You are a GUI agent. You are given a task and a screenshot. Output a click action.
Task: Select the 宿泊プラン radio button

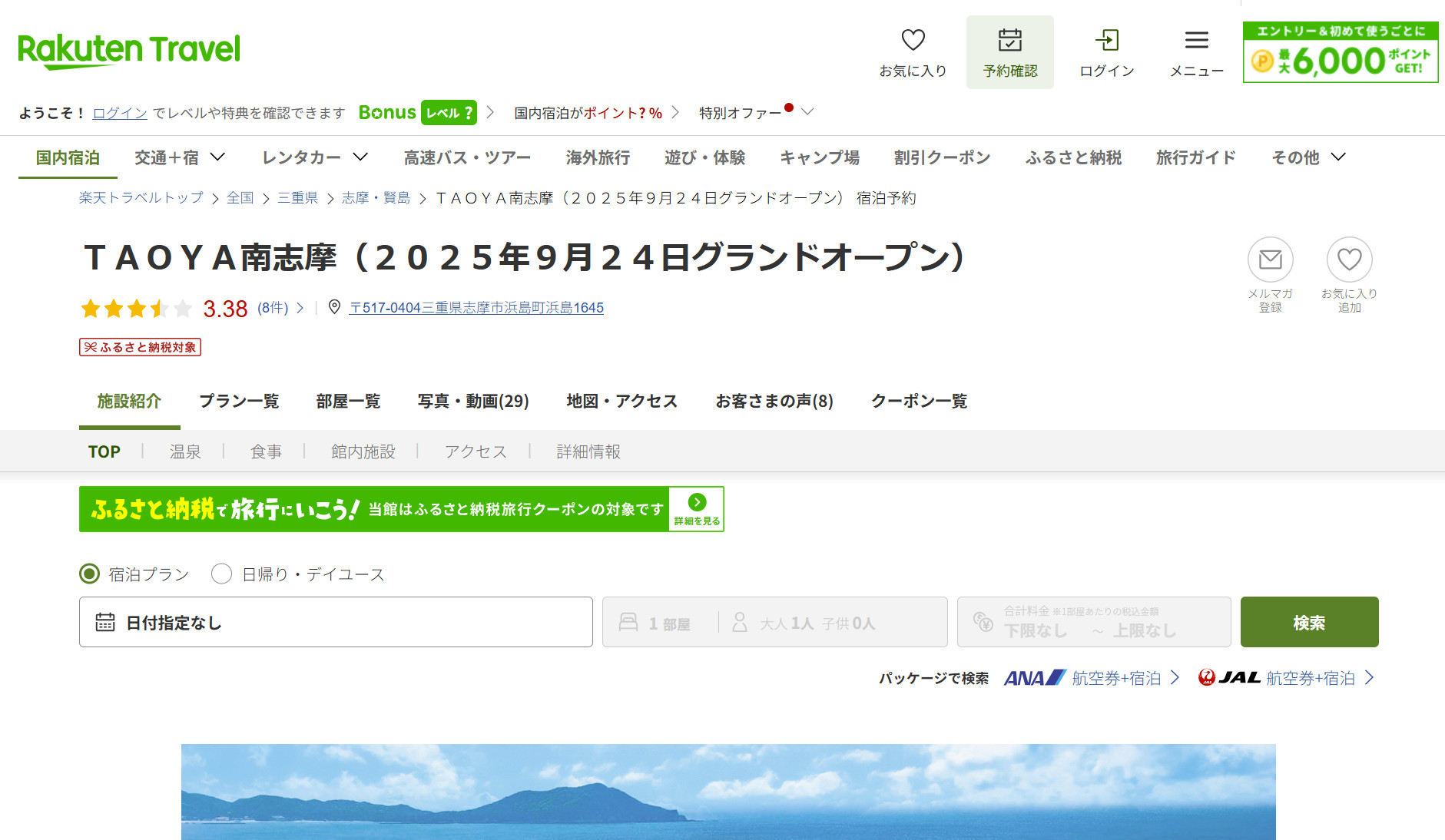pos(90,573)
